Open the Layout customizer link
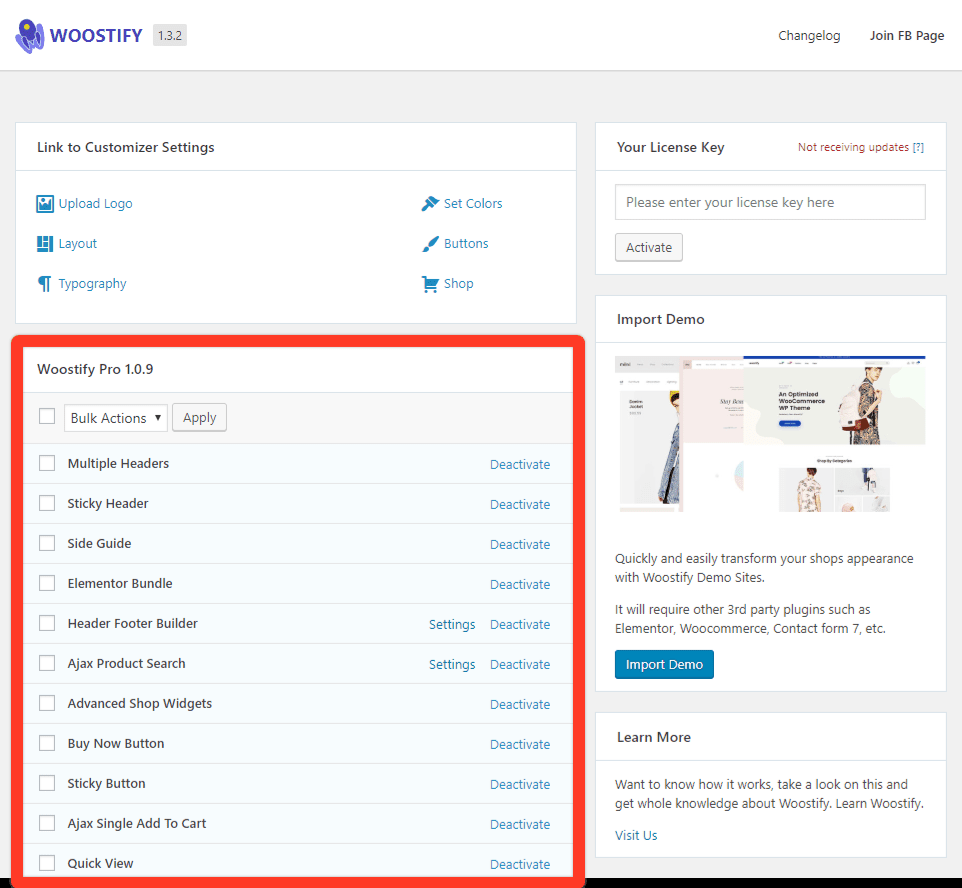Image resolution: width=962 pixels, height=888 pixels. 77,244
